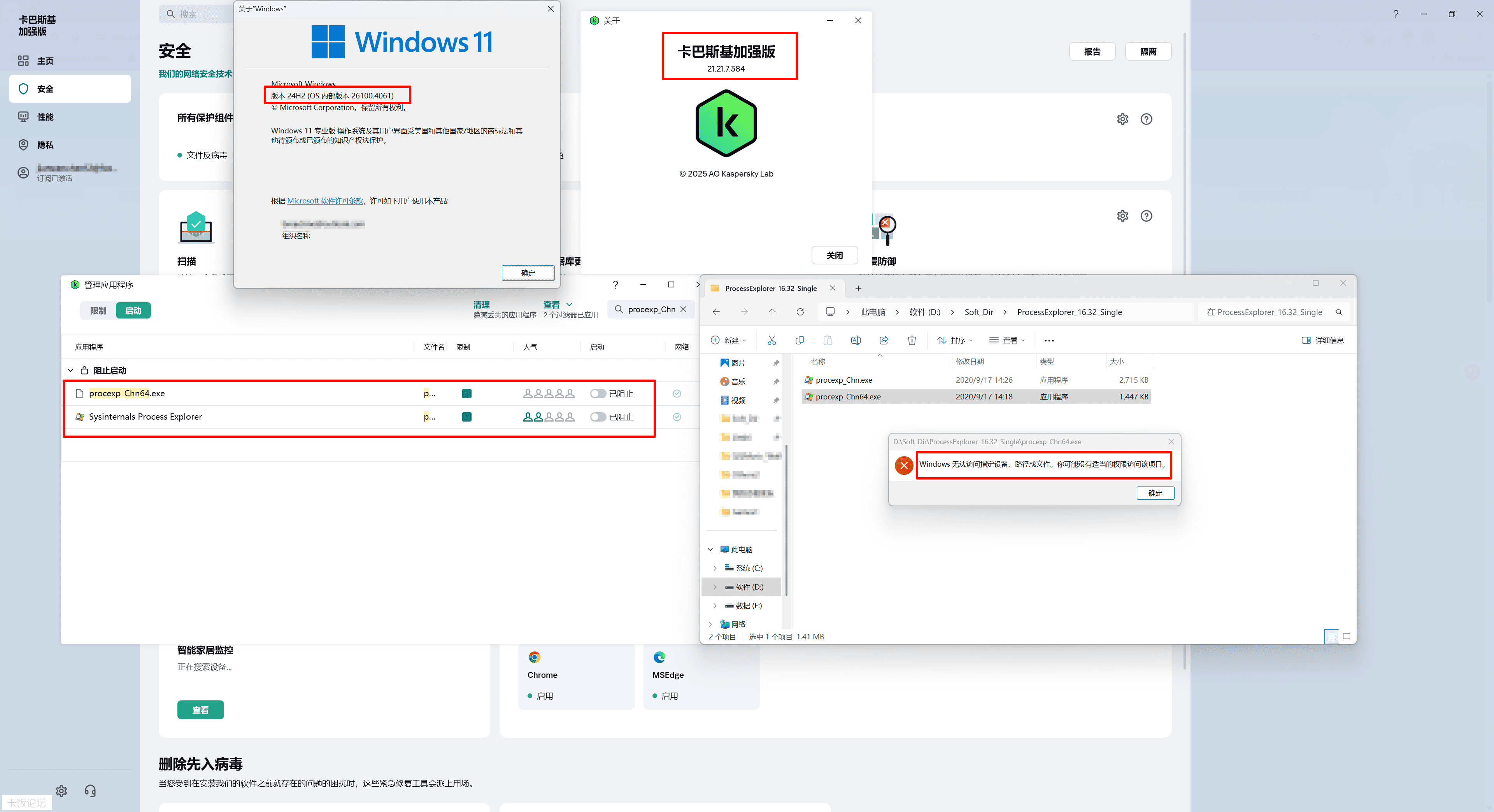The width and height of the screenshot is (1494, 812).
Task: Open more options ellipsis in Explorer
Action: tap(1049, 340)
